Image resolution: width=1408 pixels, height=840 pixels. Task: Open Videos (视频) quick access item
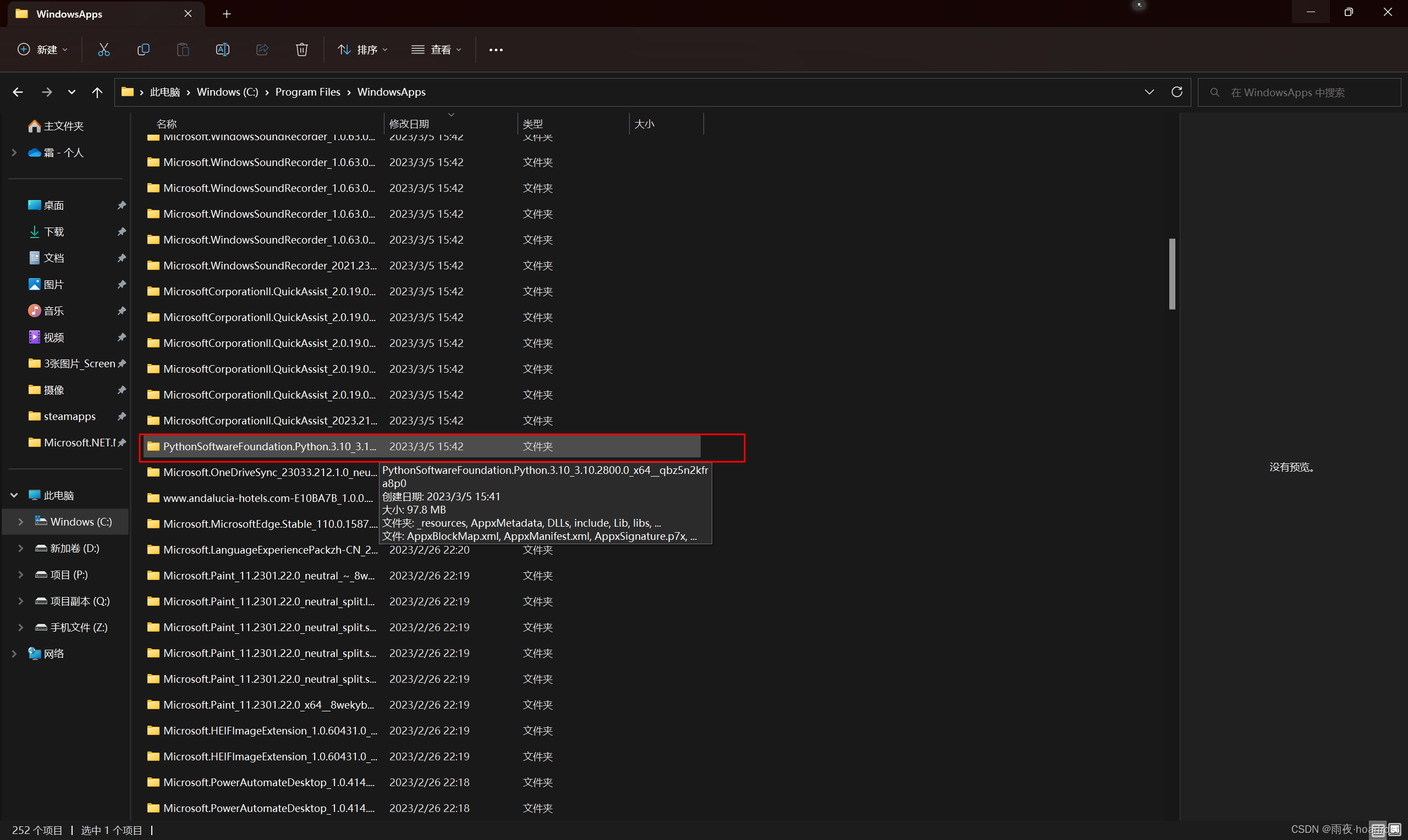click(x=46, y=338)
